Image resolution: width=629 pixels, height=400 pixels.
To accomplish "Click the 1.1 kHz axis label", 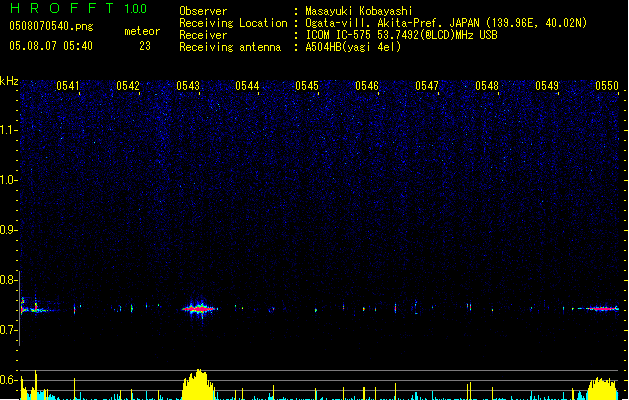I will (8, 130).
